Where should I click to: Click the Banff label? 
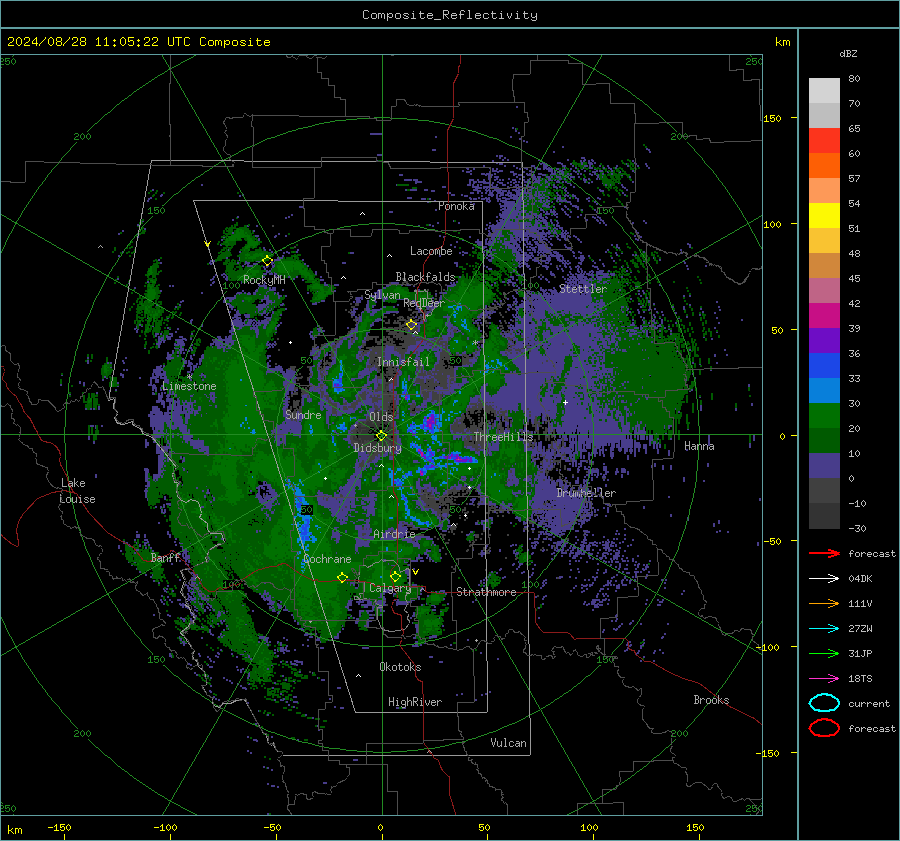click(x=166, y=557)
